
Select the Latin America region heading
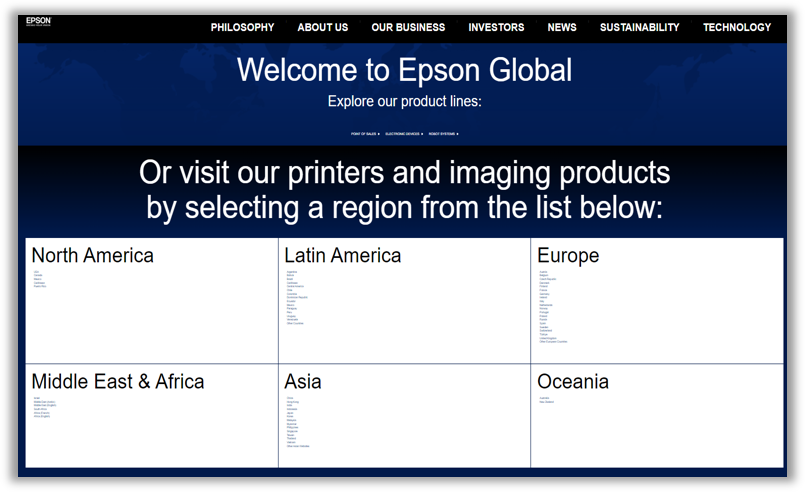point(342,255)
